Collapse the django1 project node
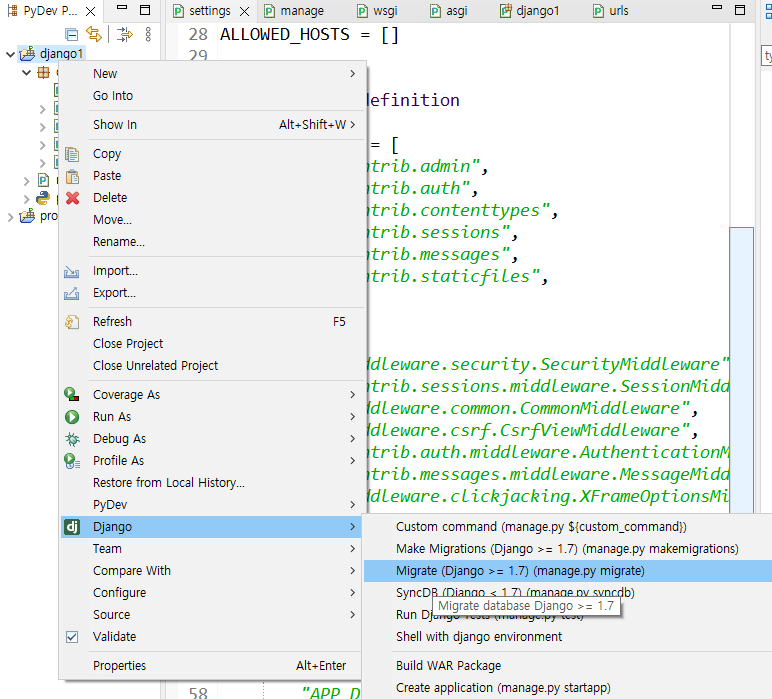 [x=10, y=54]
